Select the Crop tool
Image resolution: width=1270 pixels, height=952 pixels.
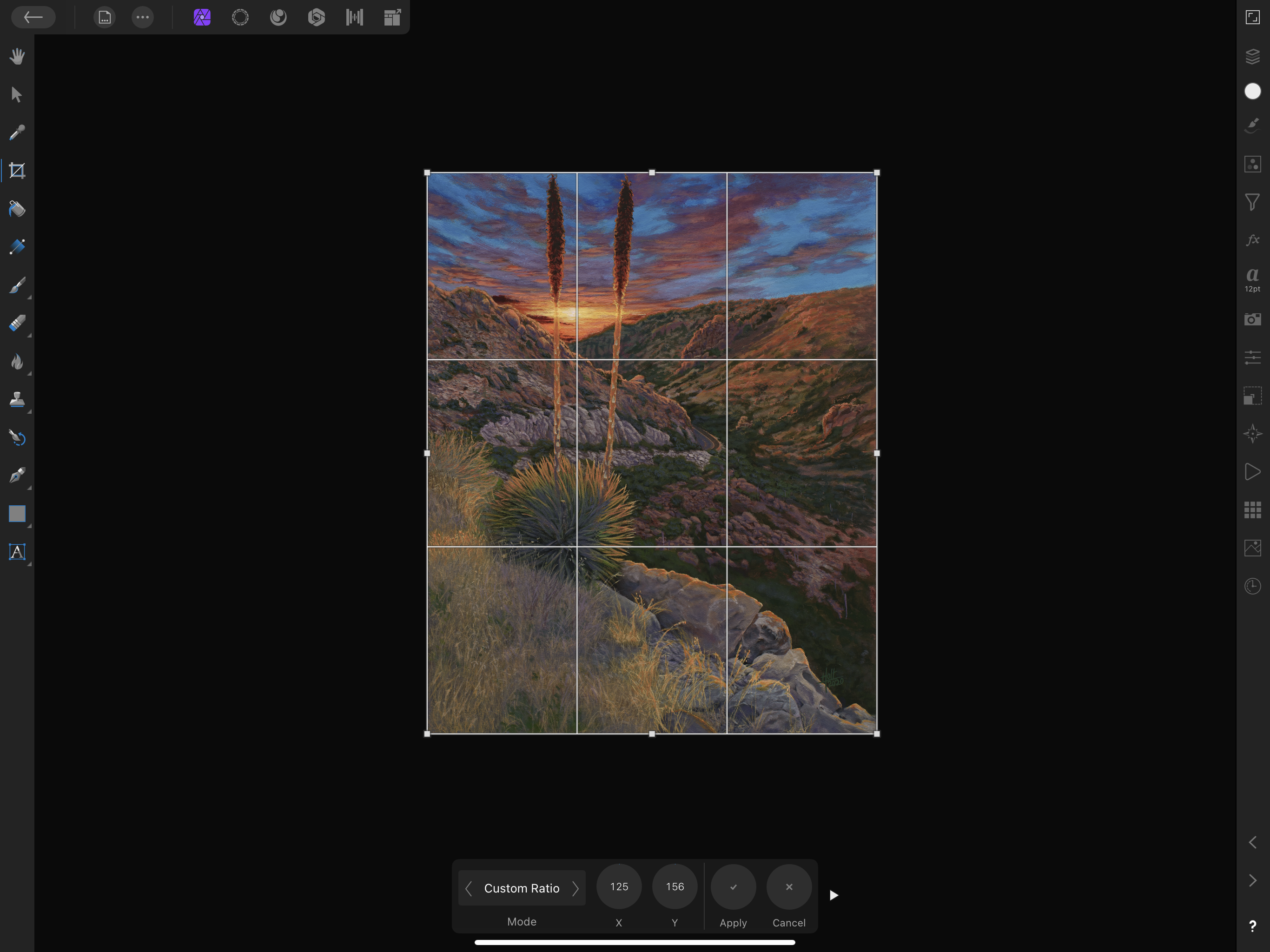pos(17,171)
